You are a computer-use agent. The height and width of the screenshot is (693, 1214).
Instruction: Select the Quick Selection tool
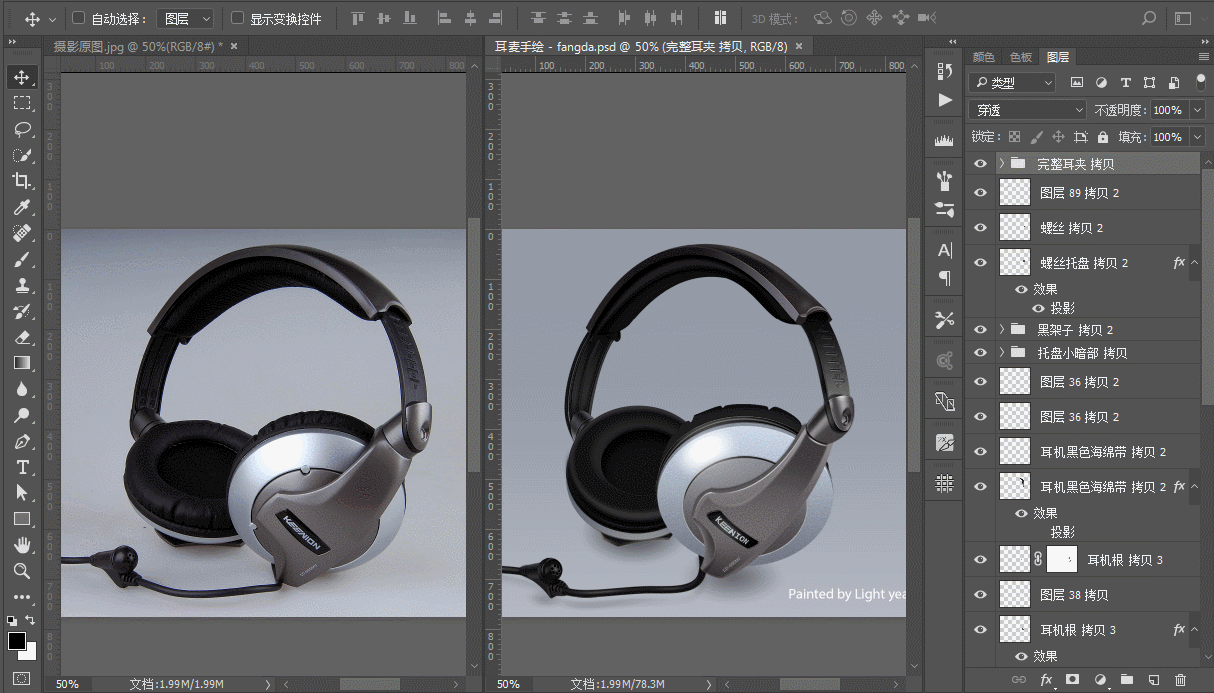tap(21, 155)
